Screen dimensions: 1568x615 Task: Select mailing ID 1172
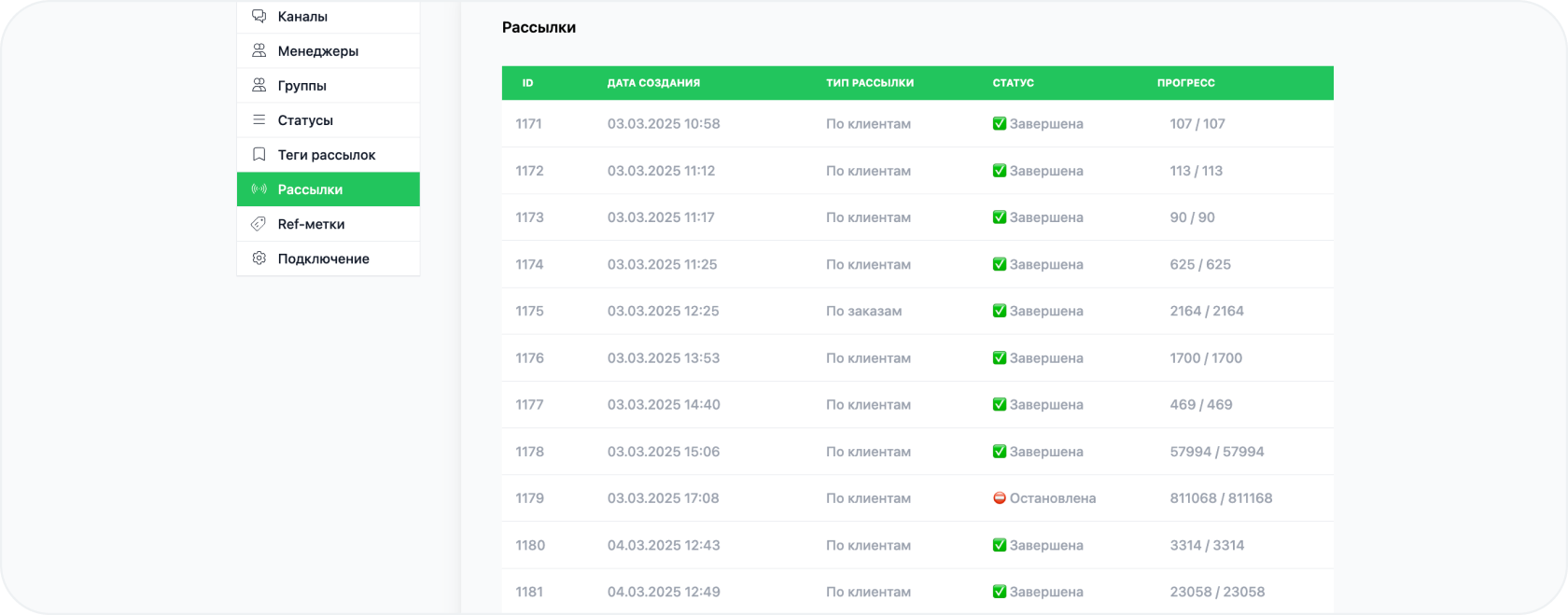click(x=529, y=171)
